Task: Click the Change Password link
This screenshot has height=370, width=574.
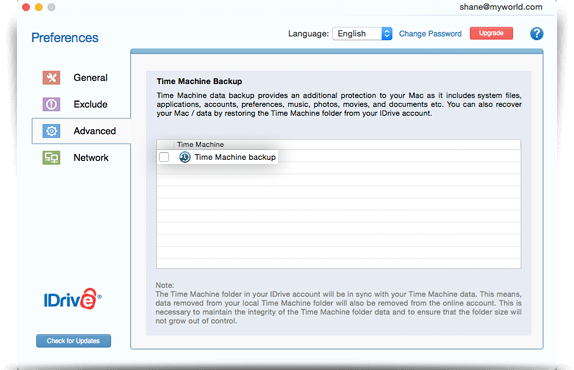Action: point(430,34)
